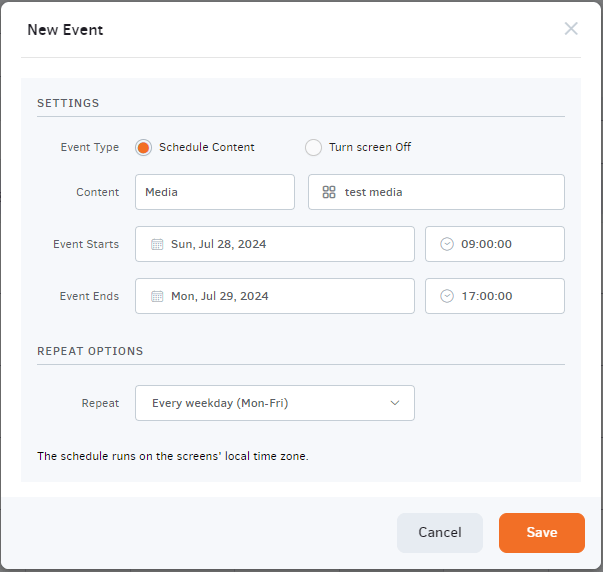Save the new event
Screen dimensions: 603x572
(541, 533)
